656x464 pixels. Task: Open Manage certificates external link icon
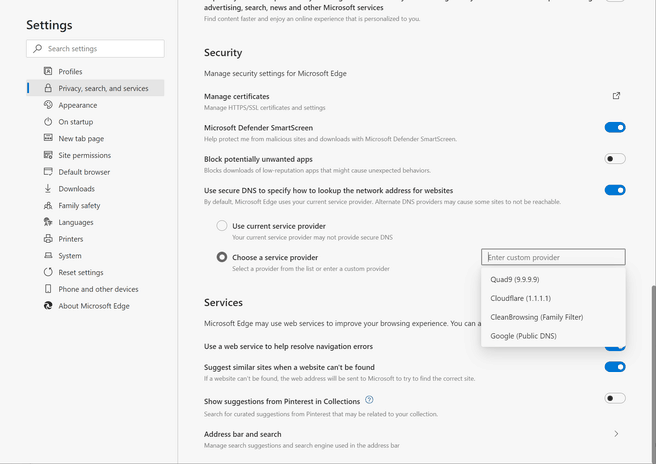pos(616,96)
